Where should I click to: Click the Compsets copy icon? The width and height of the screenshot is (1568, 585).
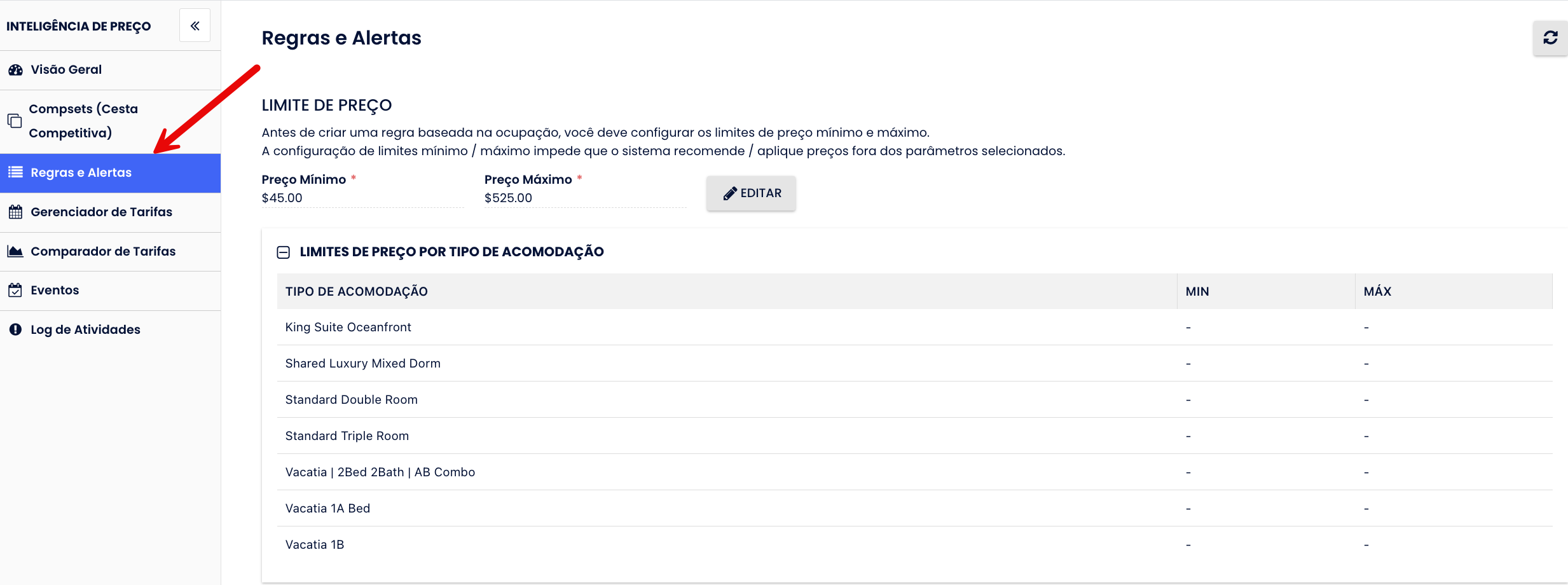pyautogui.click(x=15, y=121)
